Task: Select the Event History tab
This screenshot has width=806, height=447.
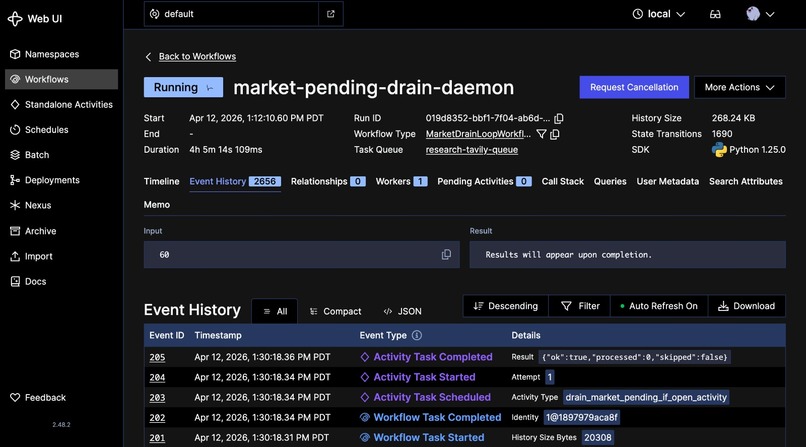Action: [235, 181]
